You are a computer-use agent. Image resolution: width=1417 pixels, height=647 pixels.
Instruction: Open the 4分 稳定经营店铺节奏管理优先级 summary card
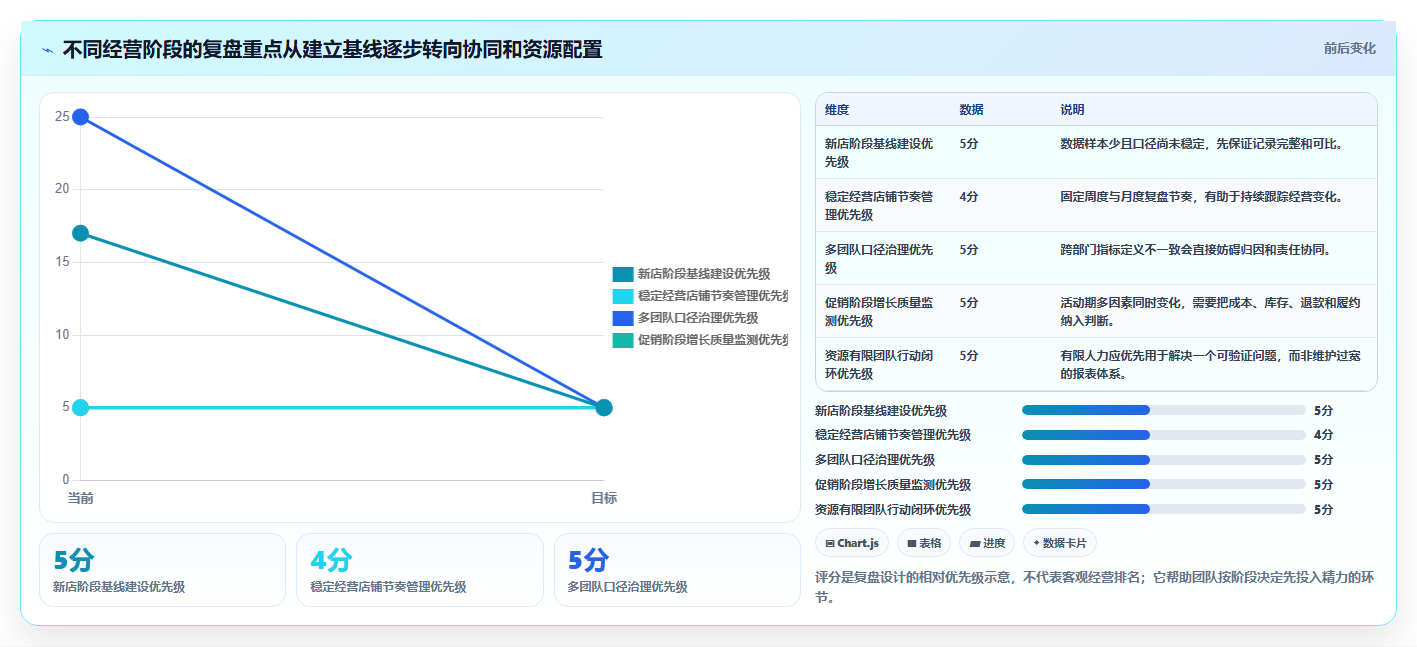[x=420, y=570]
